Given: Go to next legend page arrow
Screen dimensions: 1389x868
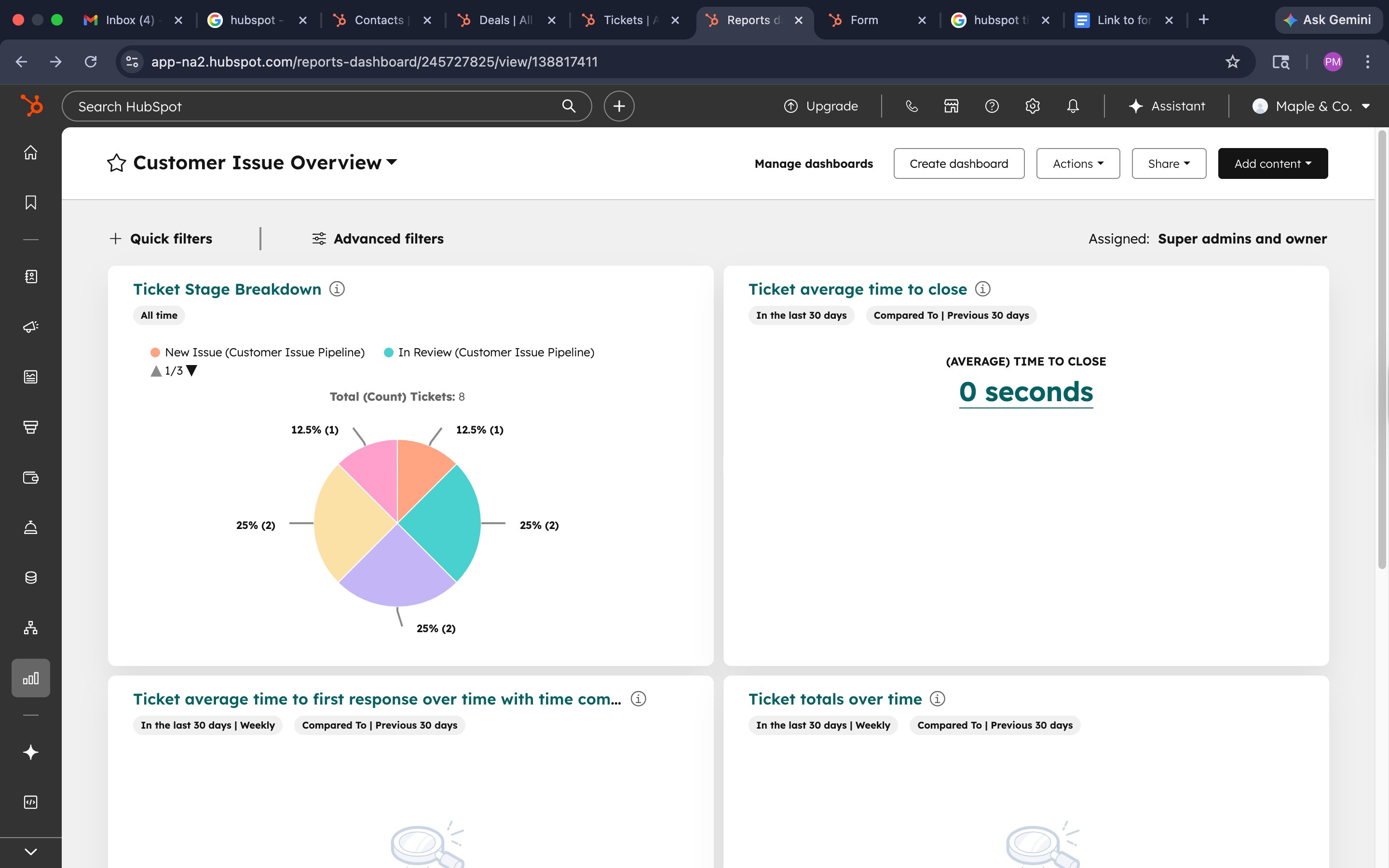Looking at the screenshot, I should point(191,371).
